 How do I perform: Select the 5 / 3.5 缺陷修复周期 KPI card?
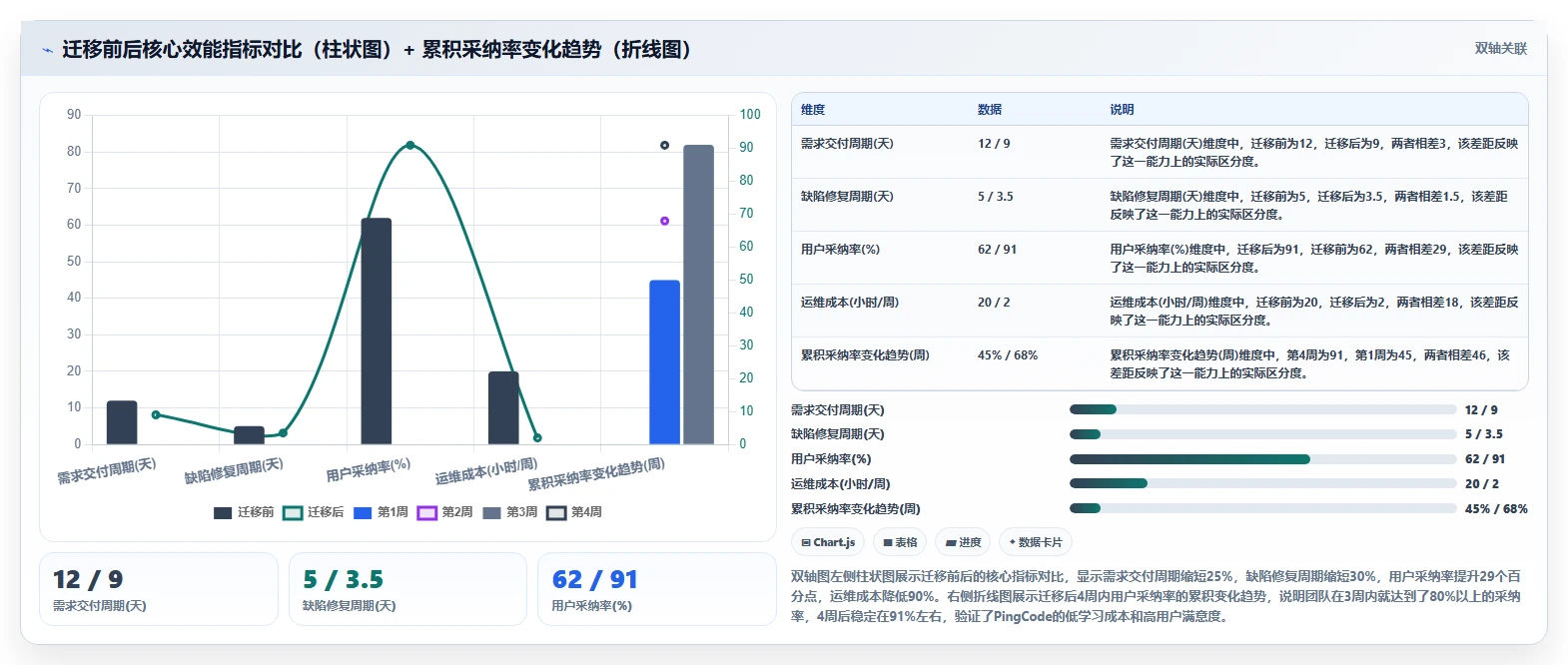point(407,589)
